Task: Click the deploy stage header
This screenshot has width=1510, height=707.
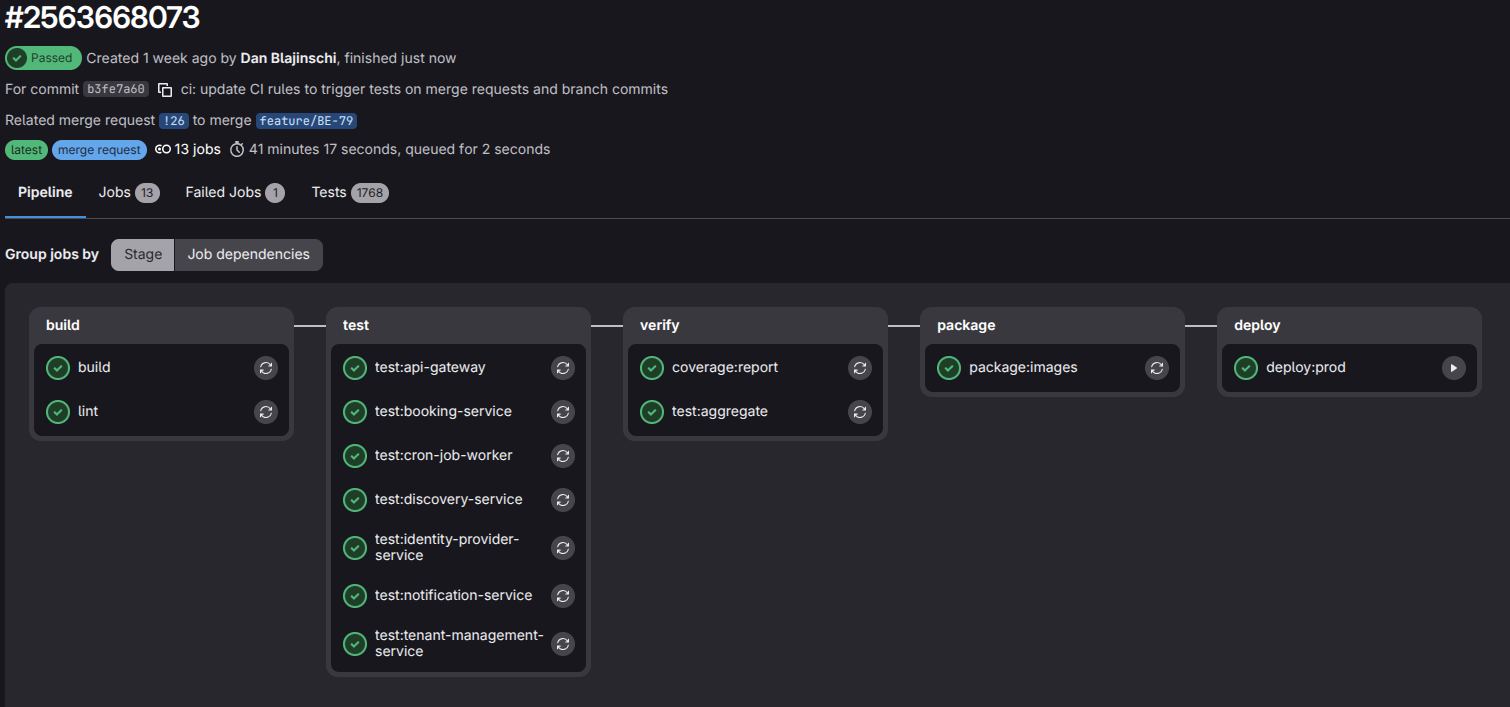Action: 1257,325
